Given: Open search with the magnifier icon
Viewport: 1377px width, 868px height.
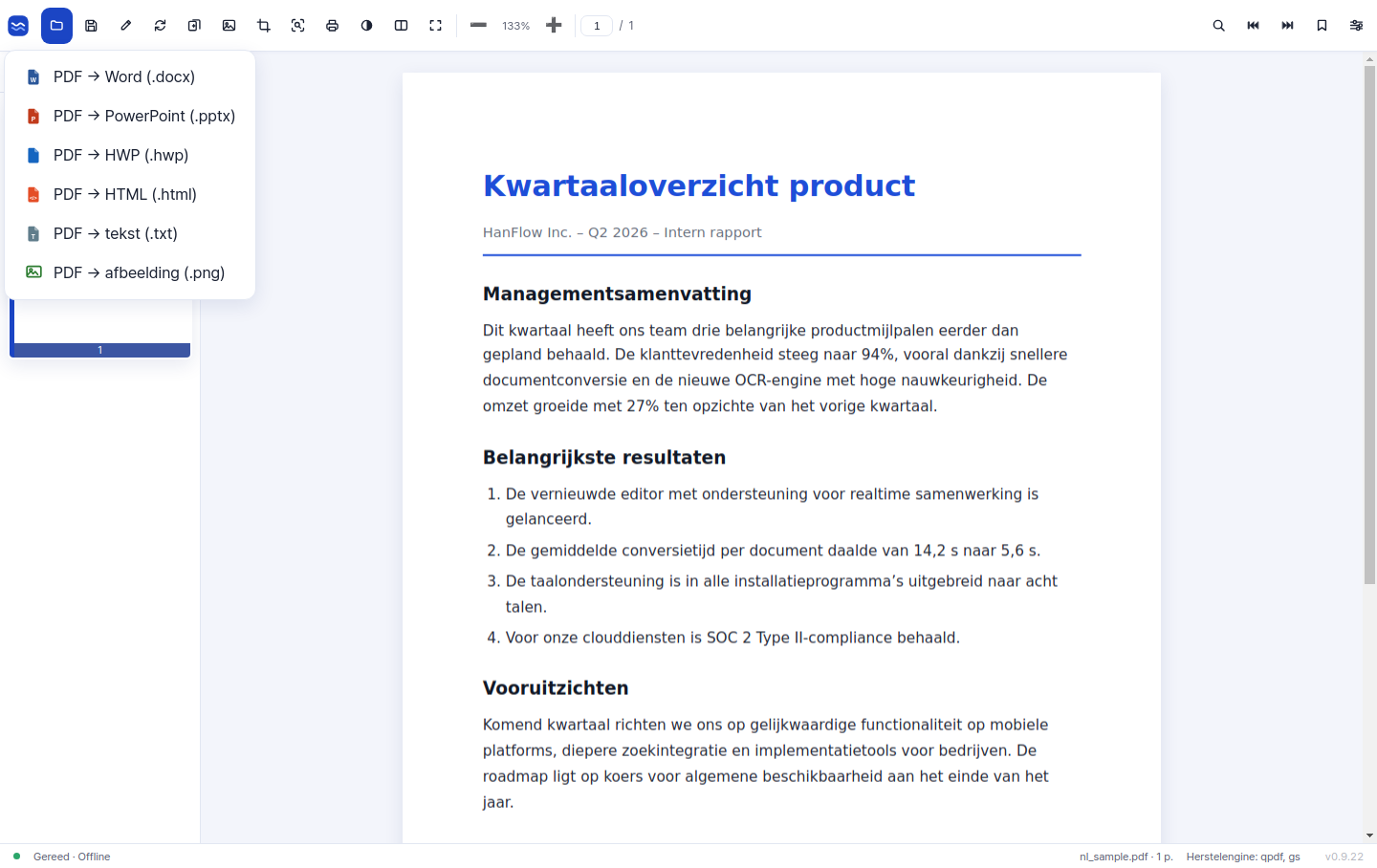Looking at the screenshot, I should tap(1219, 26).
